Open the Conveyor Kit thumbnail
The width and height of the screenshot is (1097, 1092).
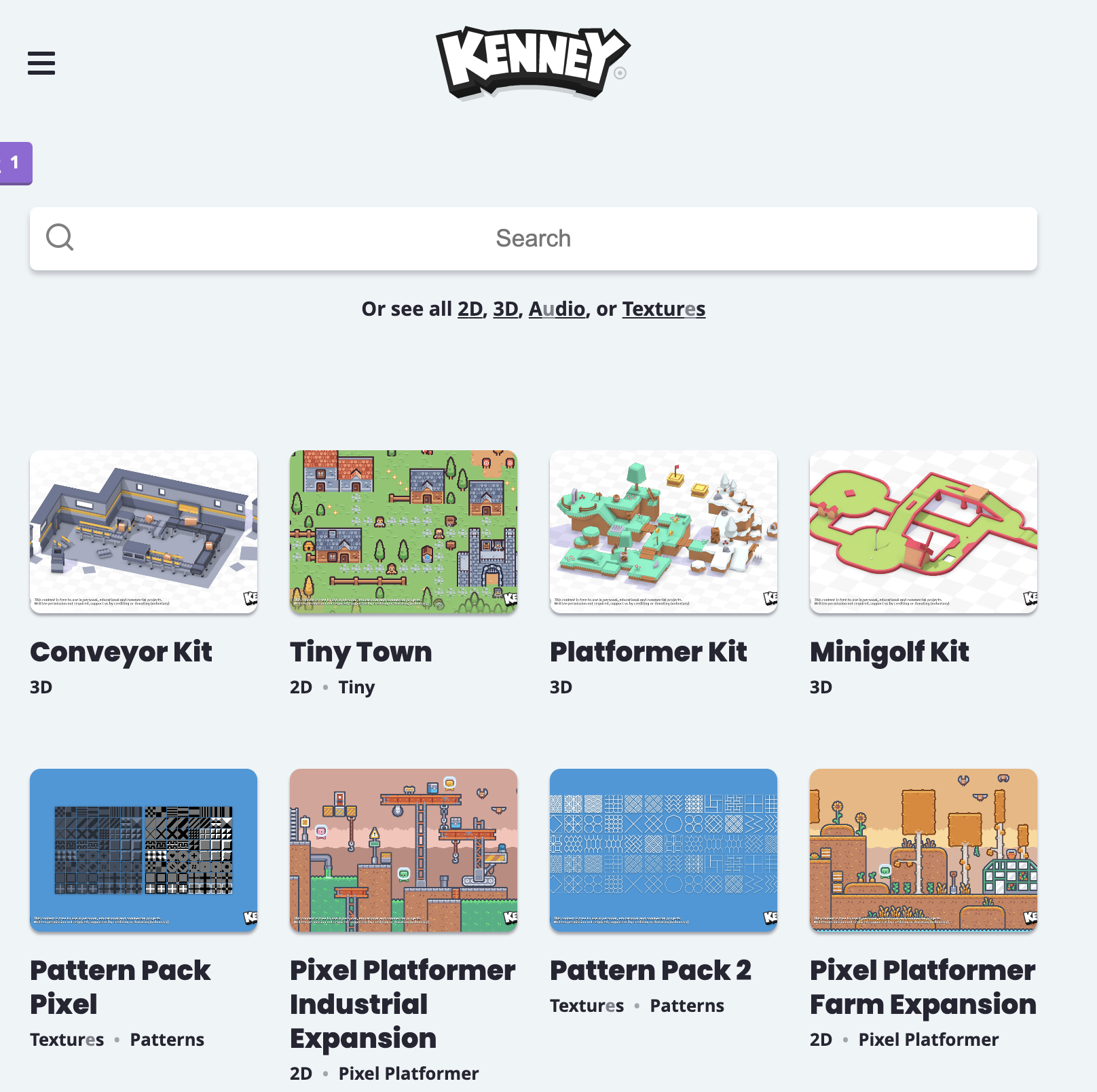pyautogui.click(x=143, y=532)
